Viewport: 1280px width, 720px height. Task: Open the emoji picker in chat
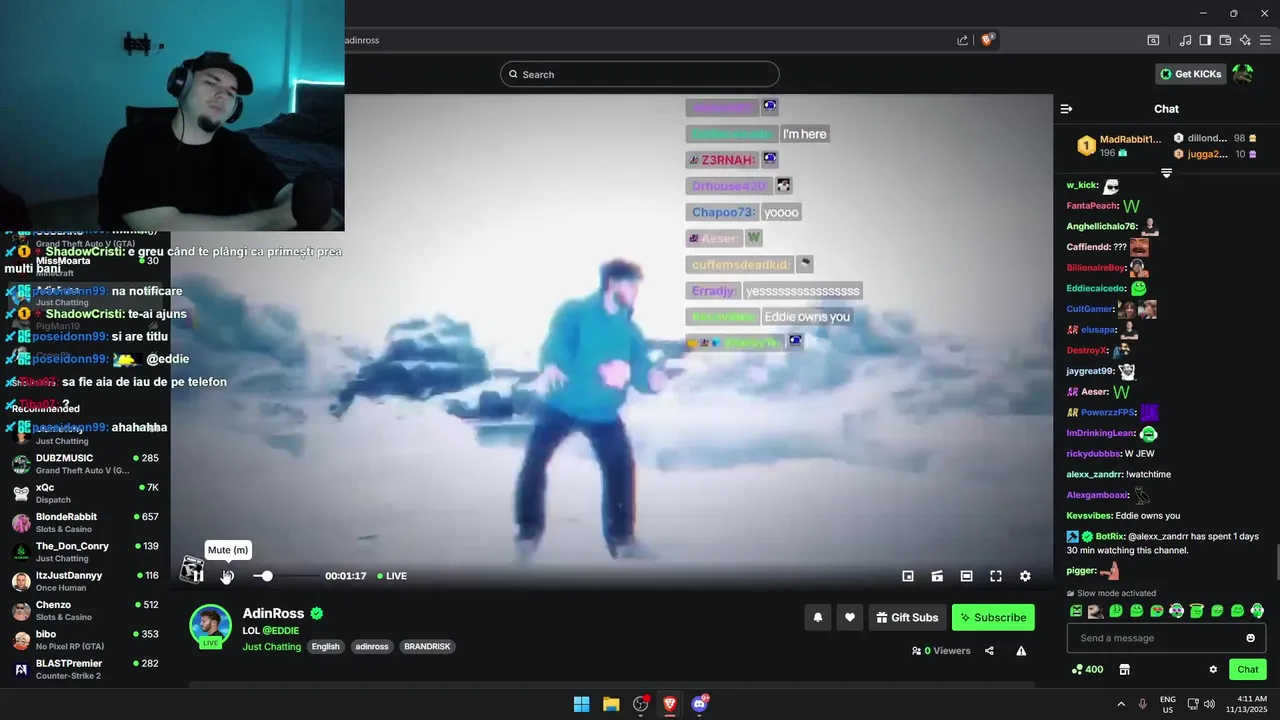click(1250, 638)
